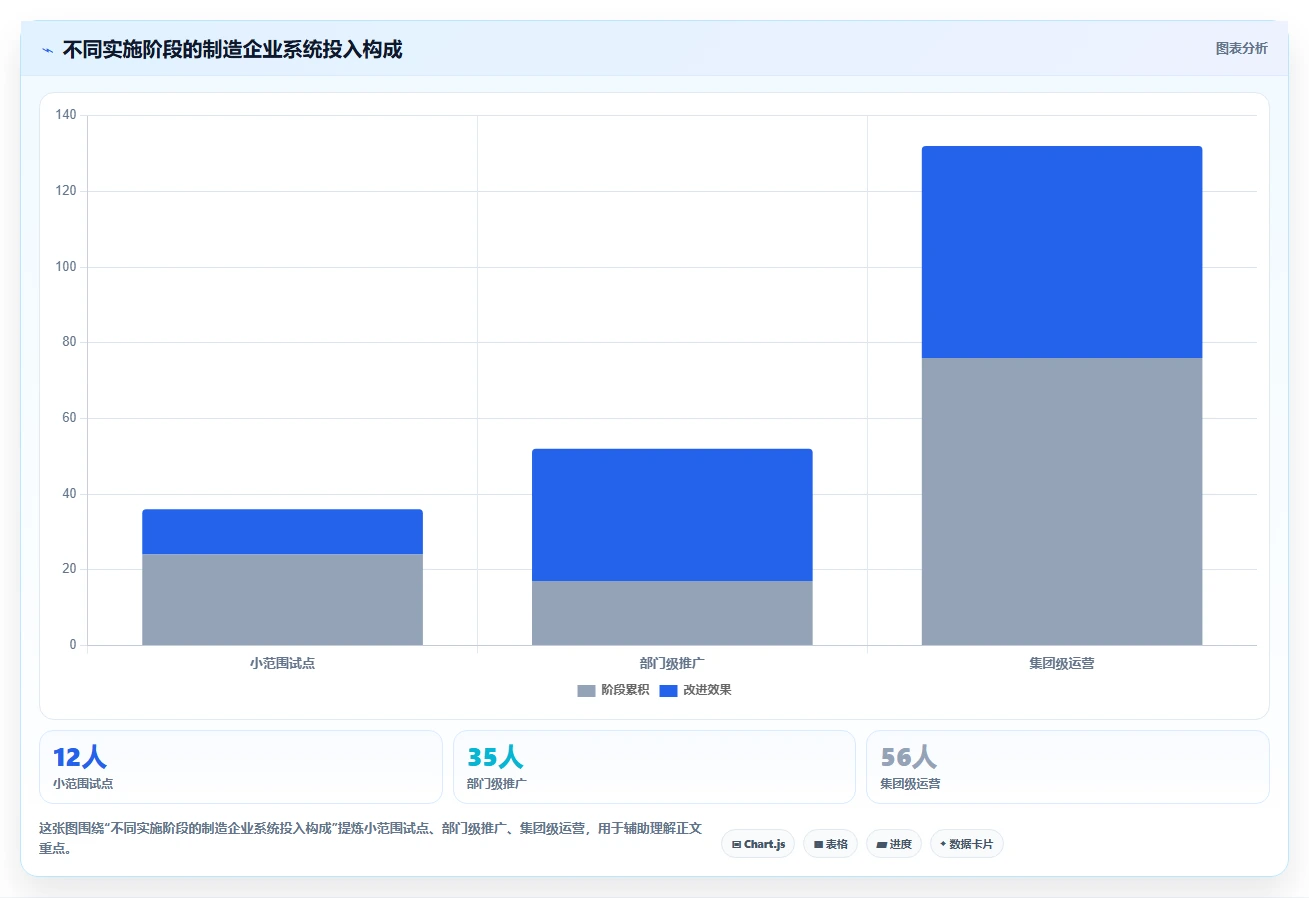Click the blue 改进效果 legend color box
The width and height of the screenshot is (1309, 898).
668,691
